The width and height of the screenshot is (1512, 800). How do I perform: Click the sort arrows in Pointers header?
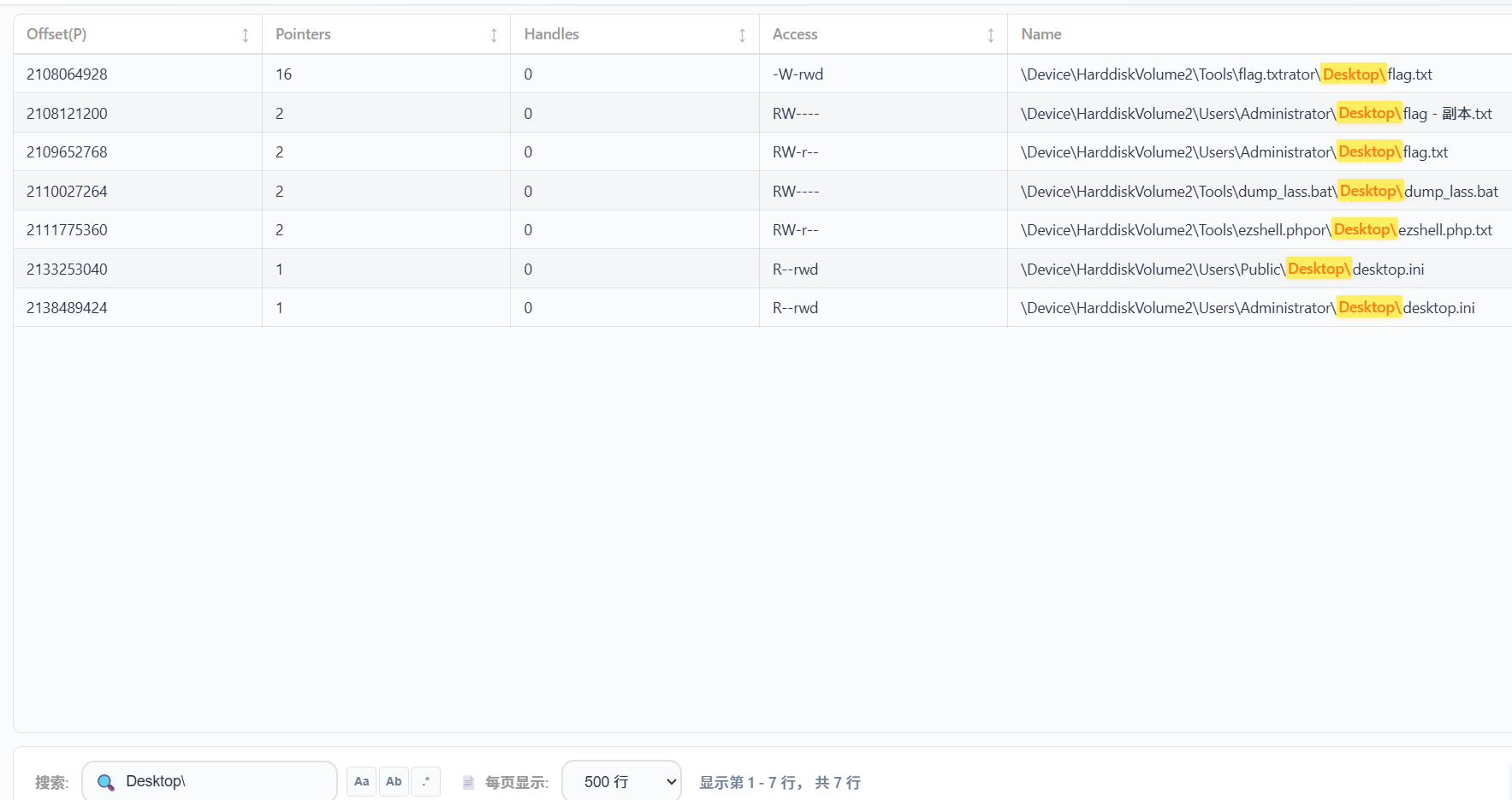[x=494, y=35]
